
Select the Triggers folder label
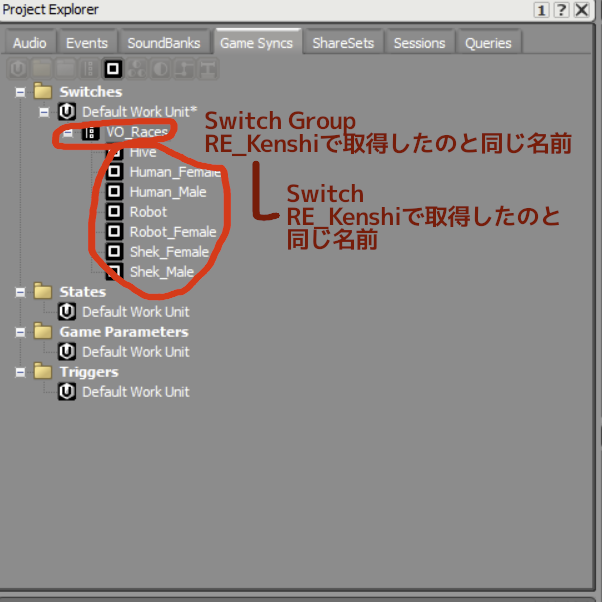pos(89,372)
